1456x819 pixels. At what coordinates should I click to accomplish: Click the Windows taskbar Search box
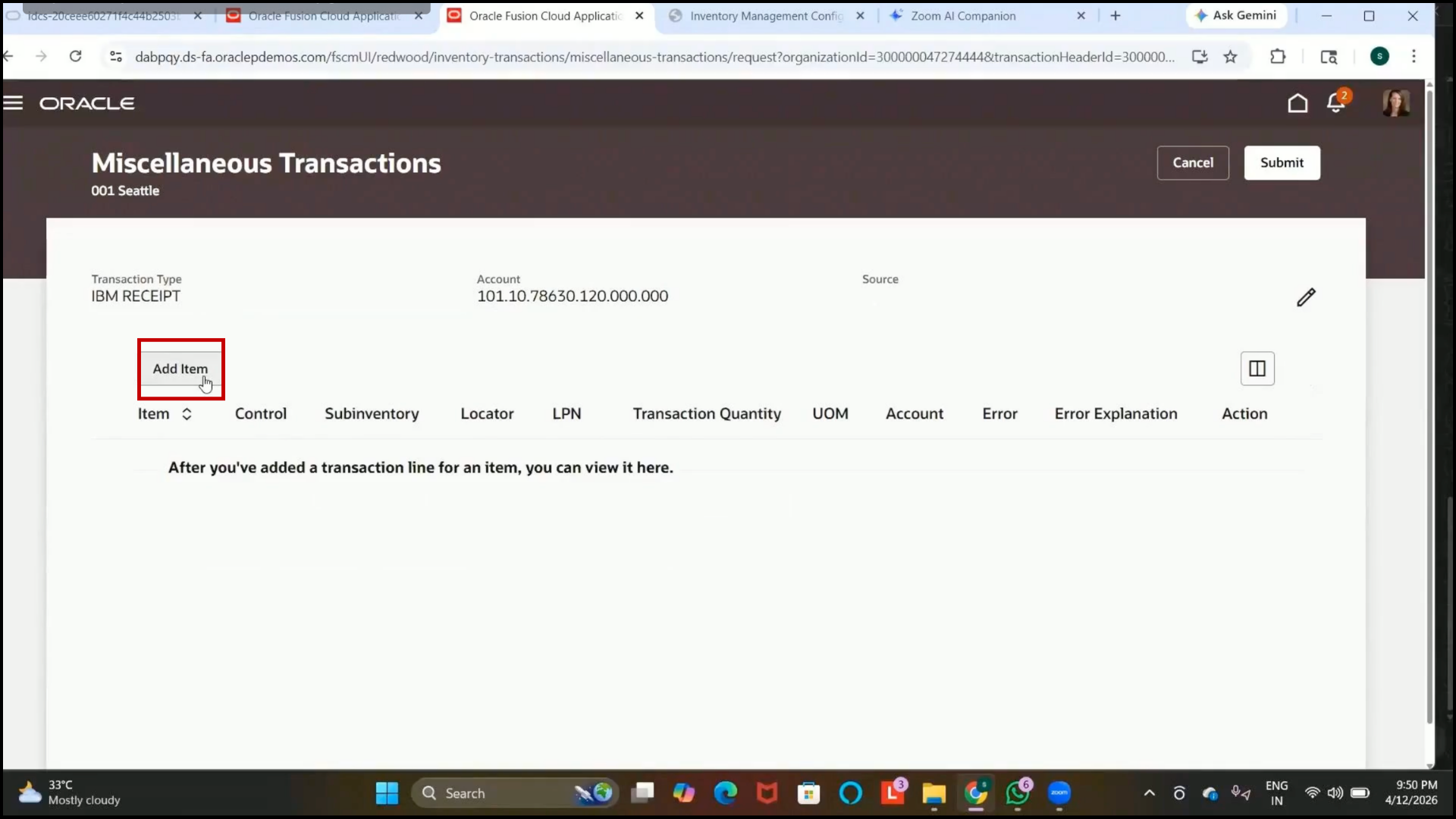pyautogui.click(x=514, y=793)
